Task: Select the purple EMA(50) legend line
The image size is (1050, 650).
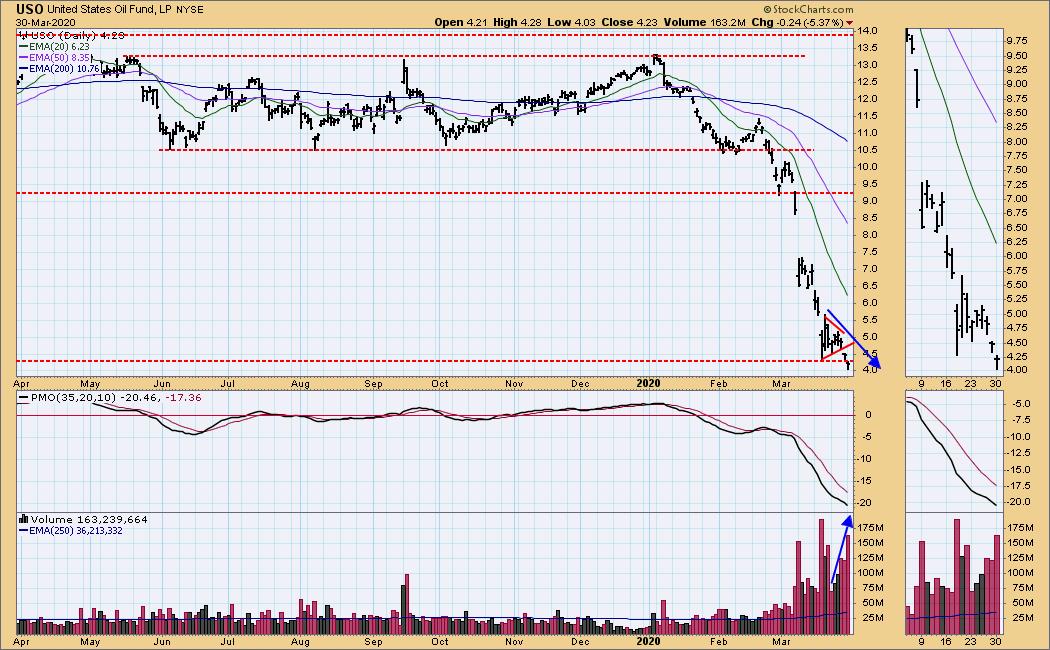Action: click(23, 58)
